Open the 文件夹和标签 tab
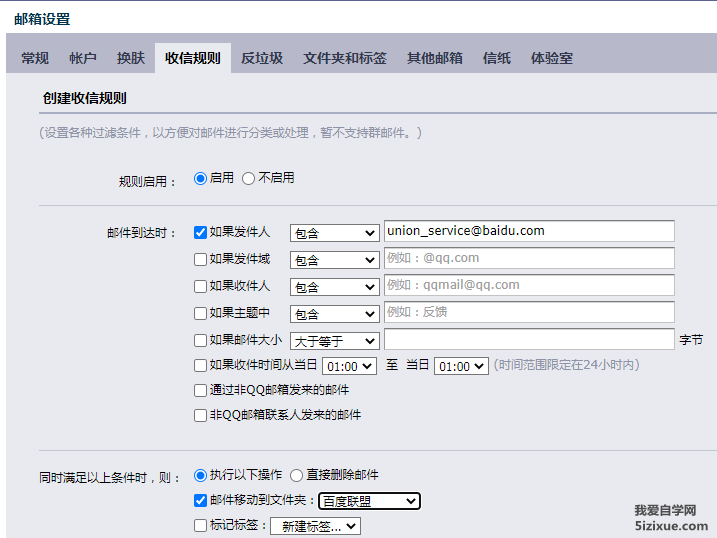The width and height of the screenshot is (717, 538). coord(345,58)
